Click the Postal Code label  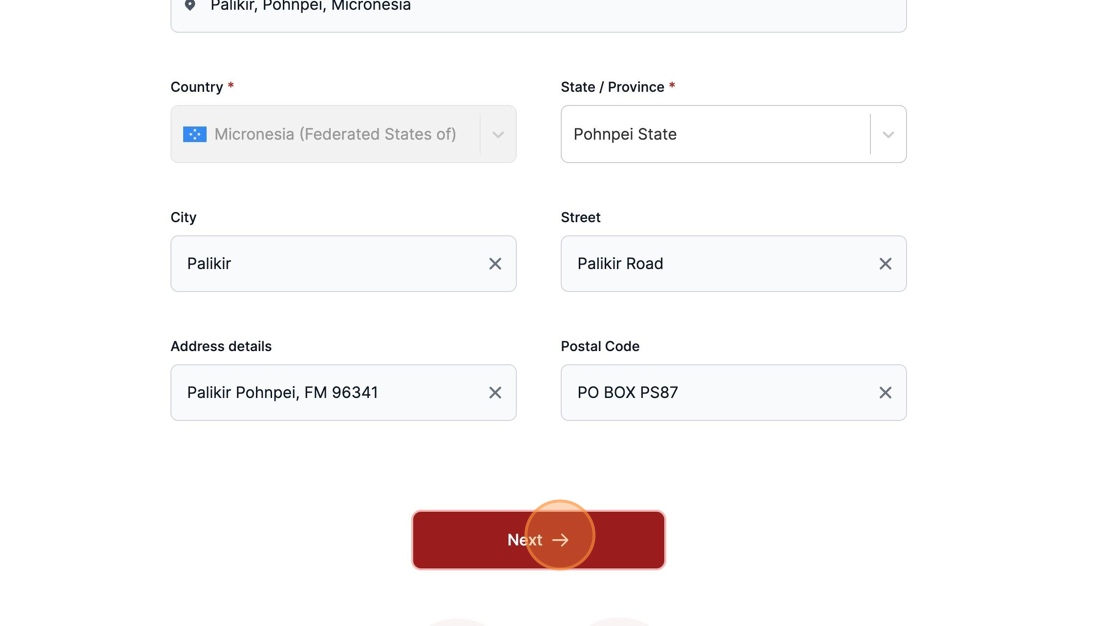[x=600, y=346]
